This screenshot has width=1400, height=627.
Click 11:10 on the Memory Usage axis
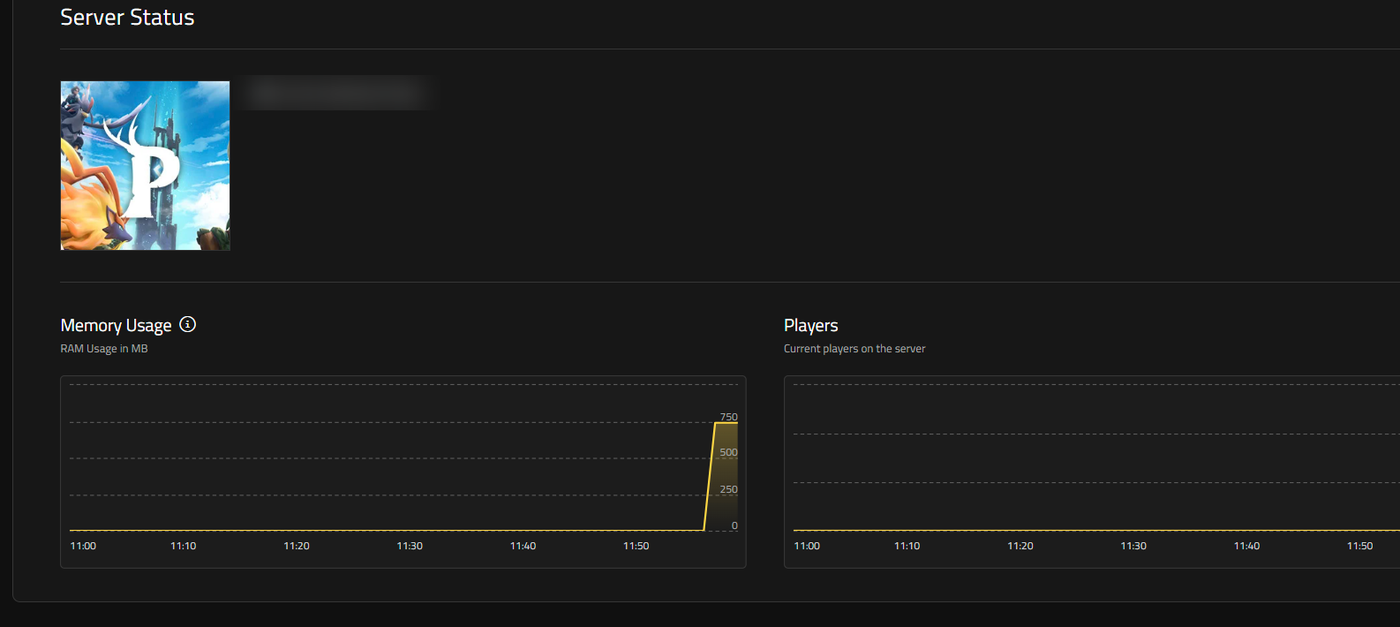tap(183, 546)
